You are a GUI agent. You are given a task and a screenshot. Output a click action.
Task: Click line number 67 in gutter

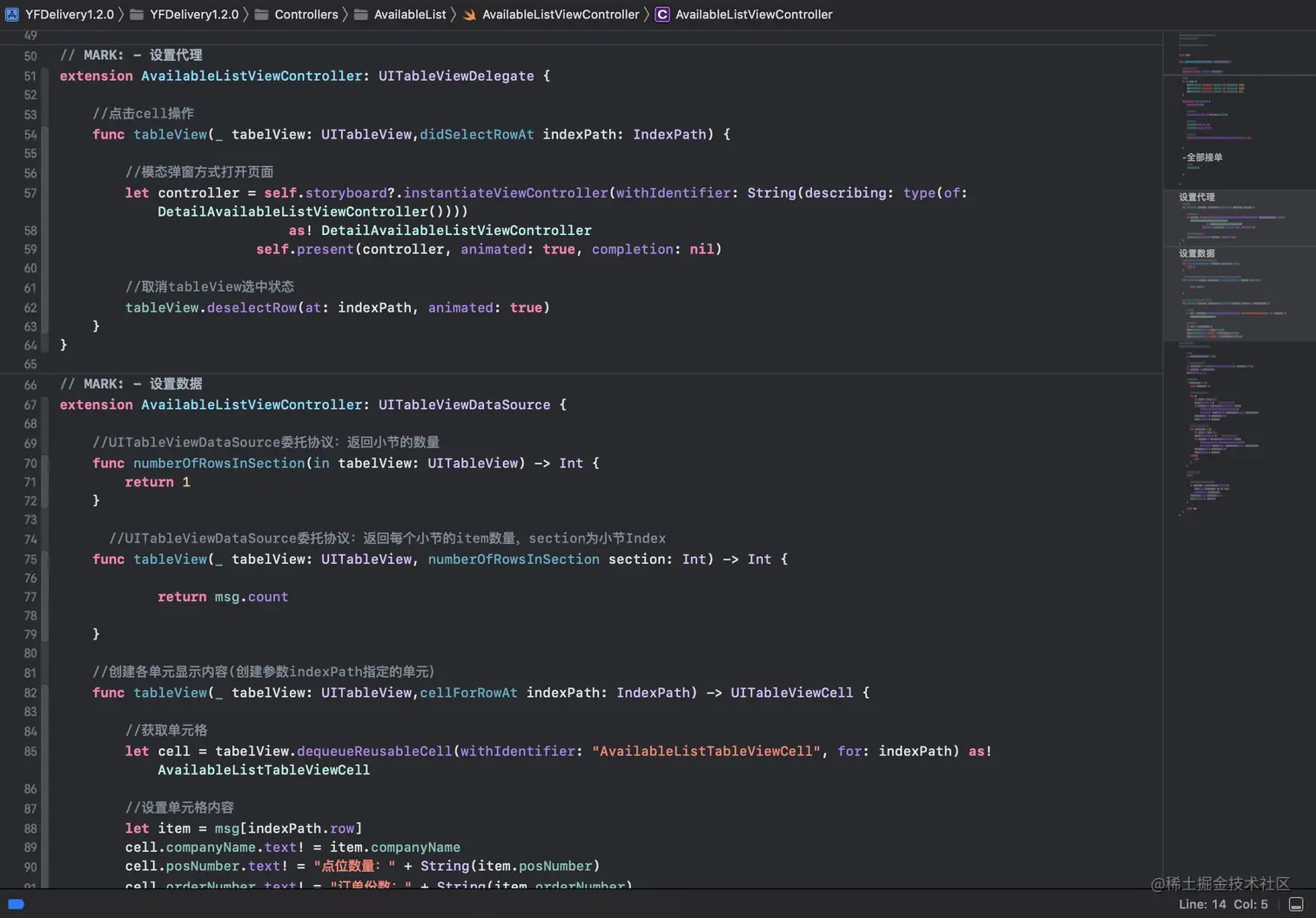[30, 405]
